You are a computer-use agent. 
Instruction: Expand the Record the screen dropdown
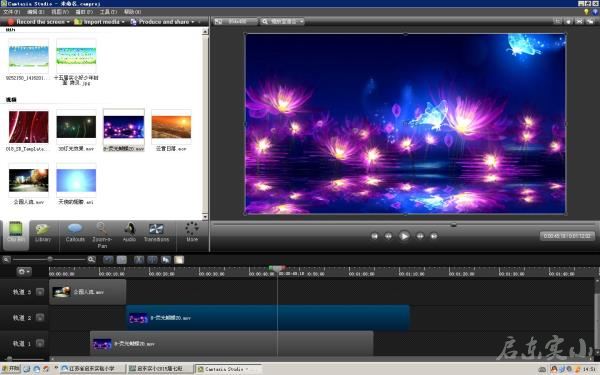[x=68, y=22]
